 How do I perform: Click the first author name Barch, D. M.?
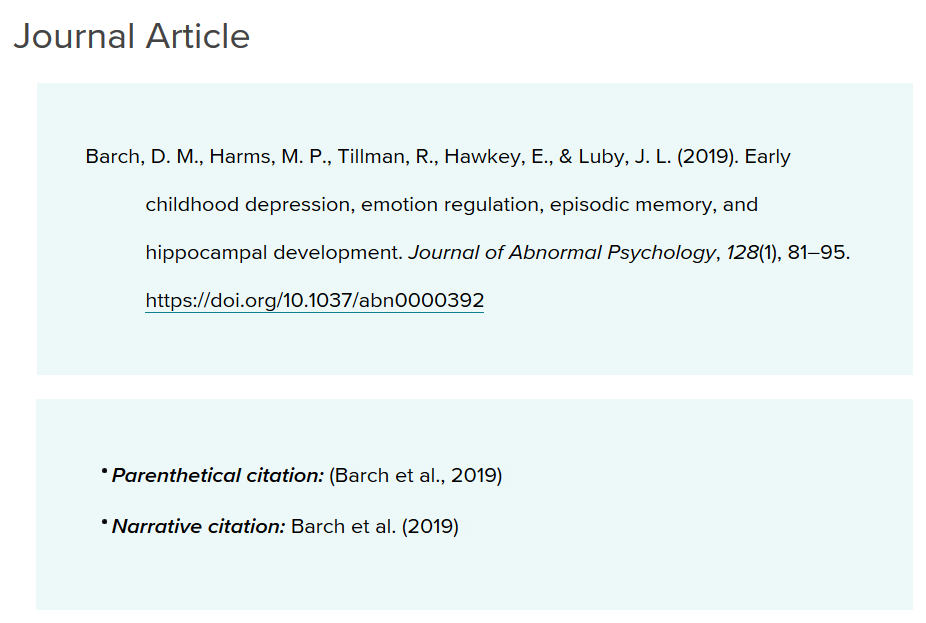(x=142, y=156)
